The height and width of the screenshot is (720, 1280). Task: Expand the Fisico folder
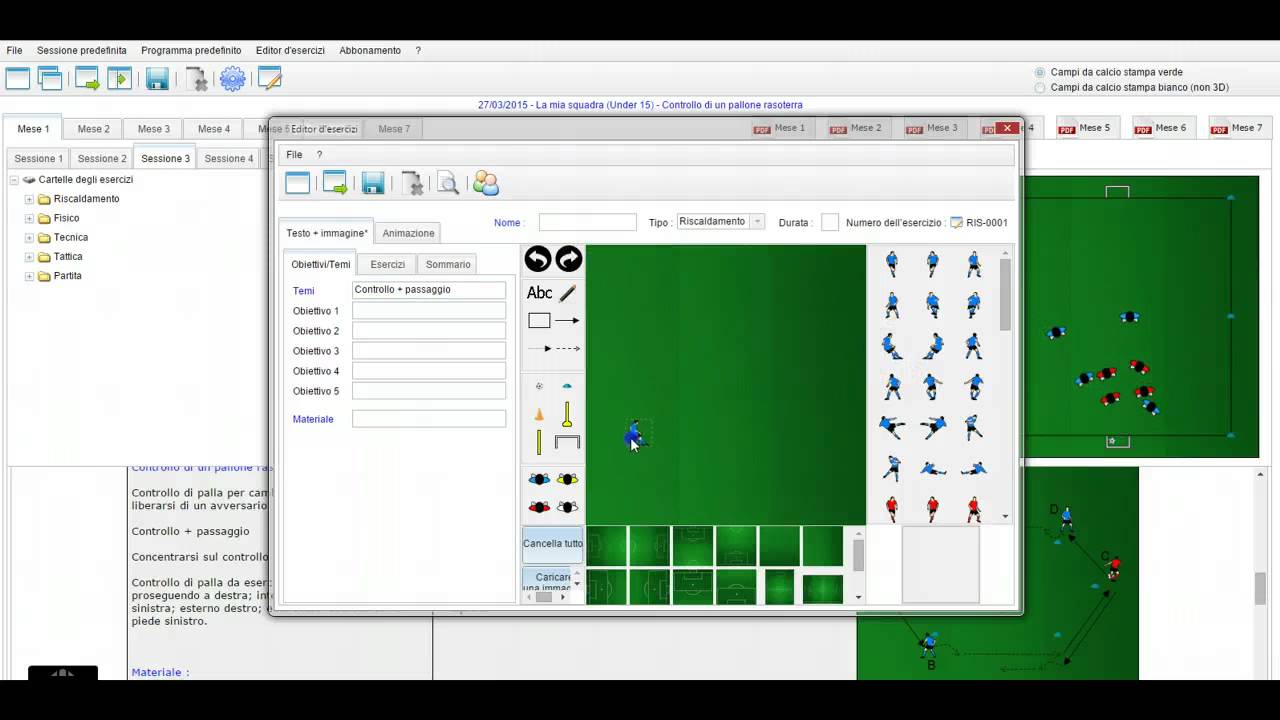(29, 218)
